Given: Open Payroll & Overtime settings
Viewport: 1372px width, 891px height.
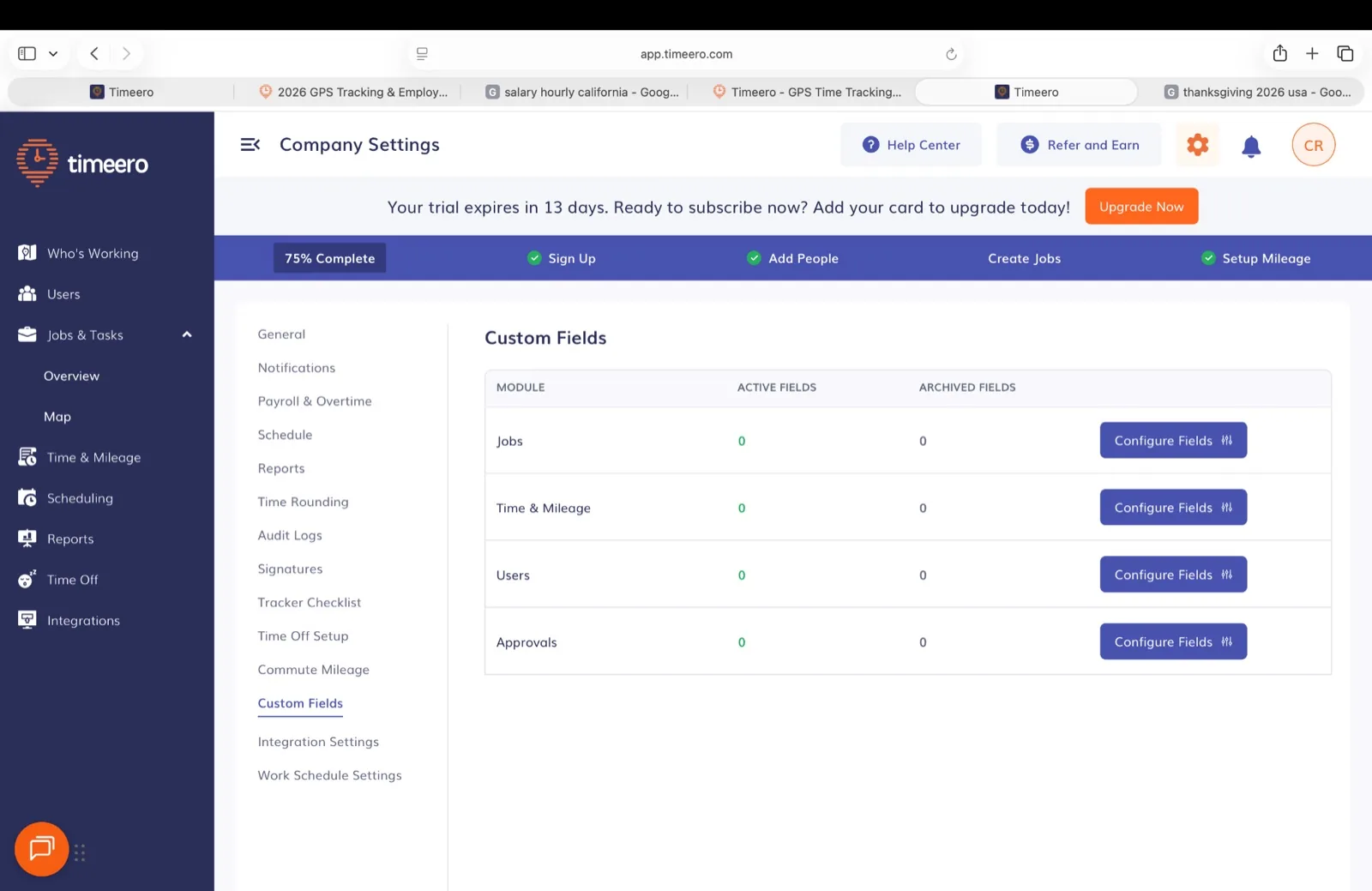Looking at the screenshot, I should pos(315,401).
